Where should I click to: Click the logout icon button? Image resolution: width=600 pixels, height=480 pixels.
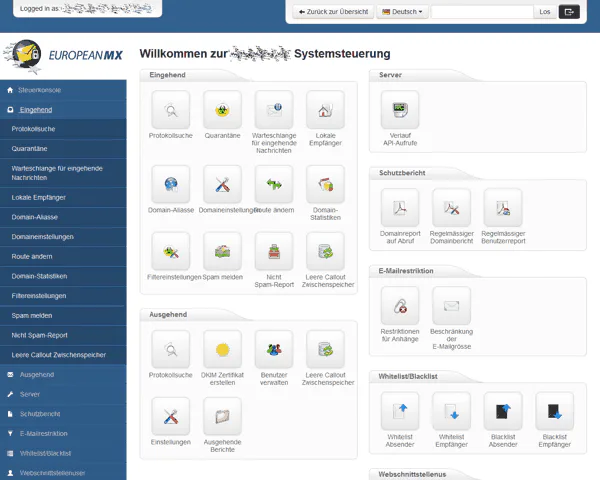pos(569,12)
